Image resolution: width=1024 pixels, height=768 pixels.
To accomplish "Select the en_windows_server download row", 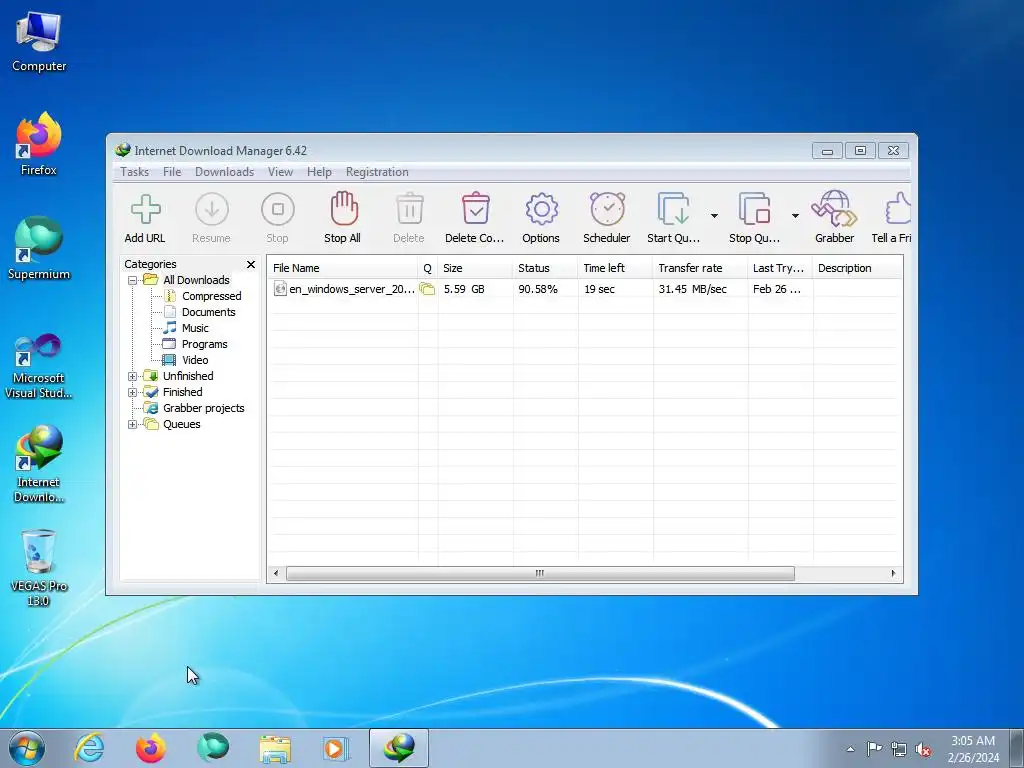I will 584,289.
